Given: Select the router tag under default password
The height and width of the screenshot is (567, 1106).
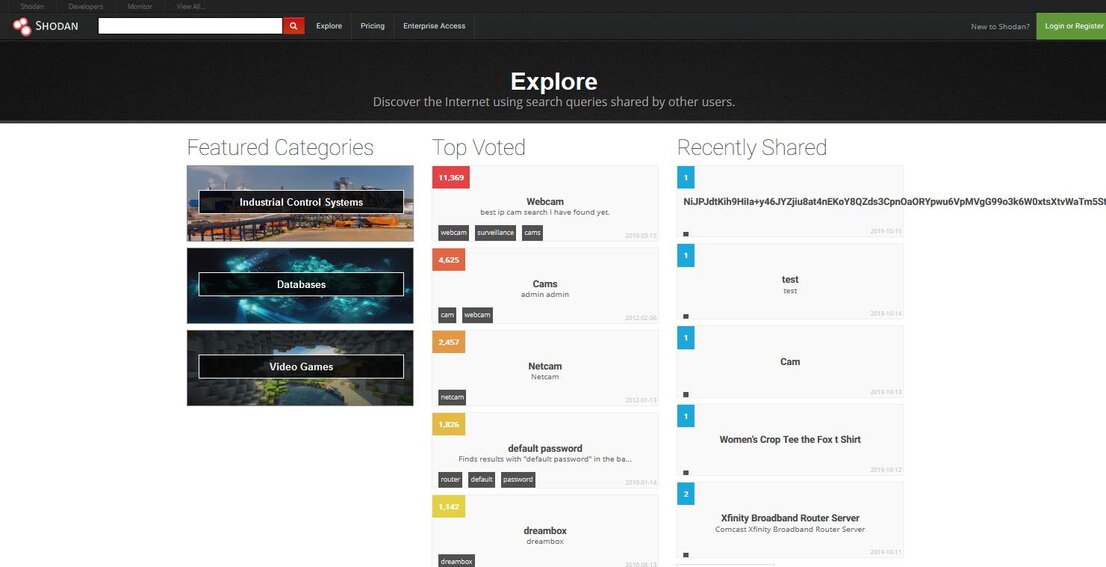Looking at the screenshot, I should point(450,480).
